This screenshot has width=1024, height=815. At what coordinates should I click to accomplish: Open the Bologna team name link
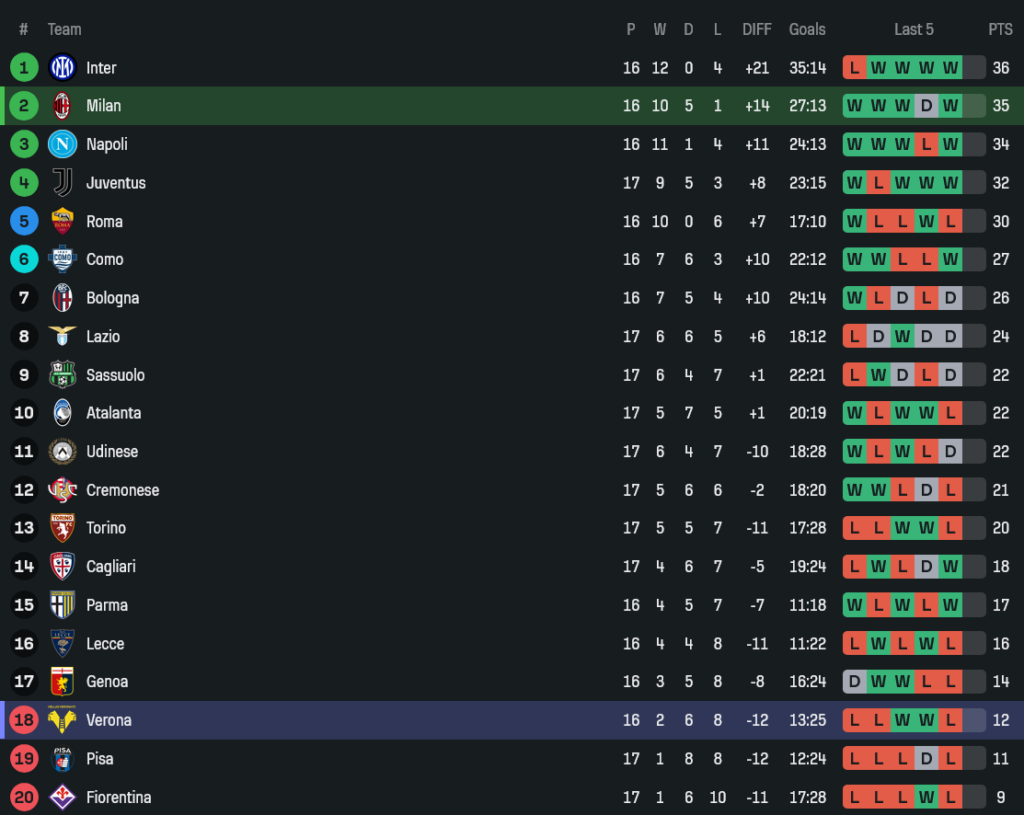point(112,298)
